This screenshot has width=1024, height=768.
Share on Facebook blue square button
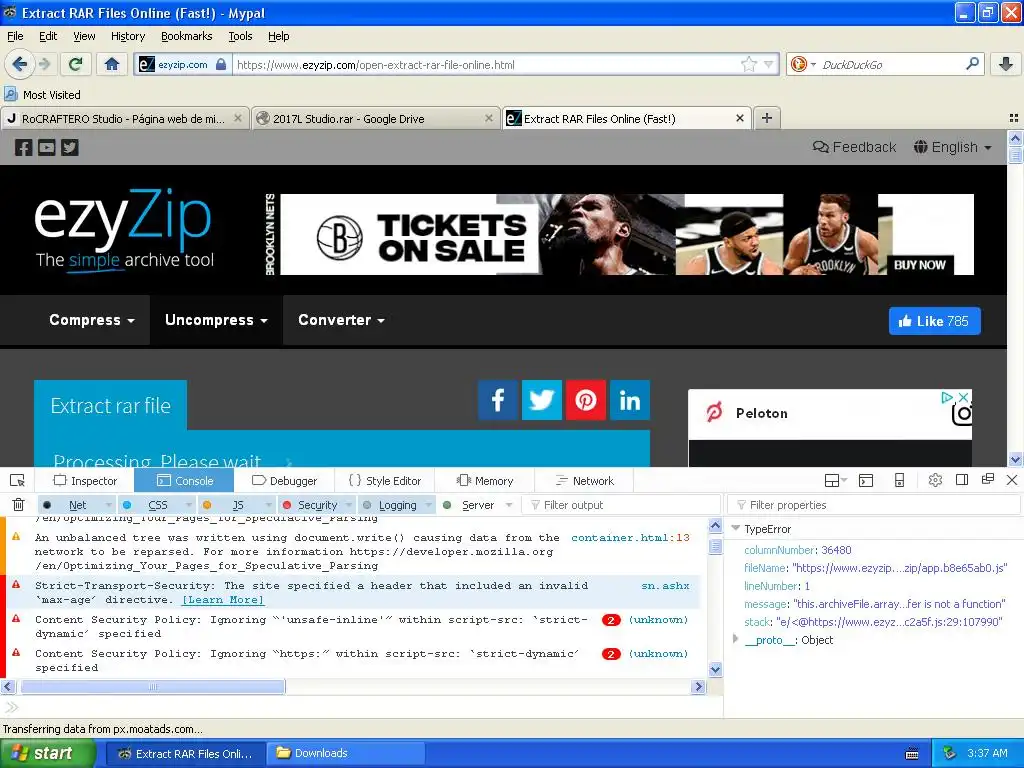pos(498,400)
